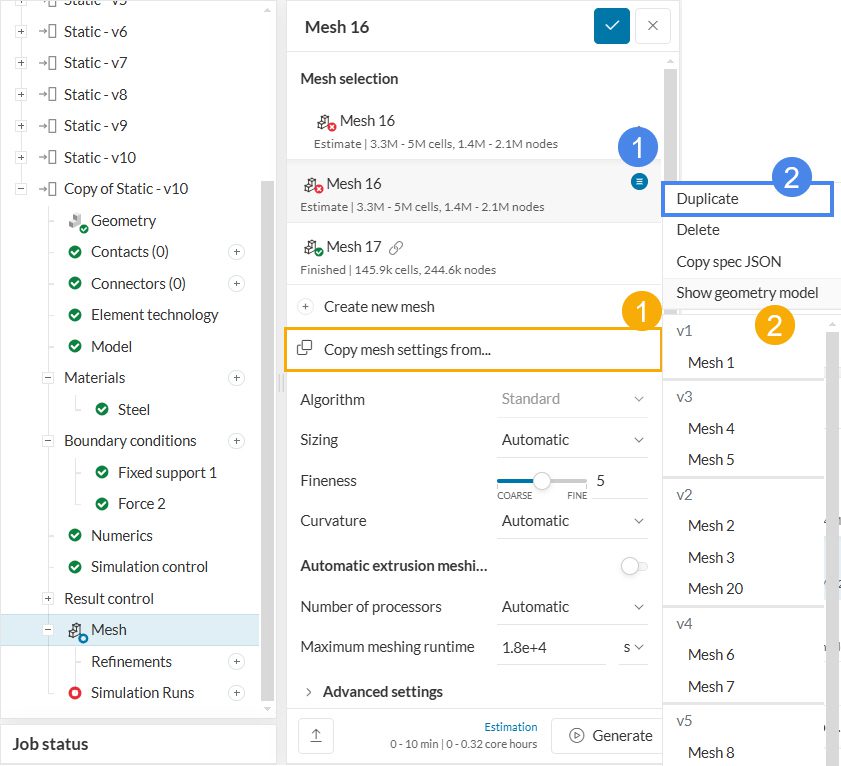Open the Sizing dropdown
This screenshot has width=841, height=766.
[x=573, y=440]
